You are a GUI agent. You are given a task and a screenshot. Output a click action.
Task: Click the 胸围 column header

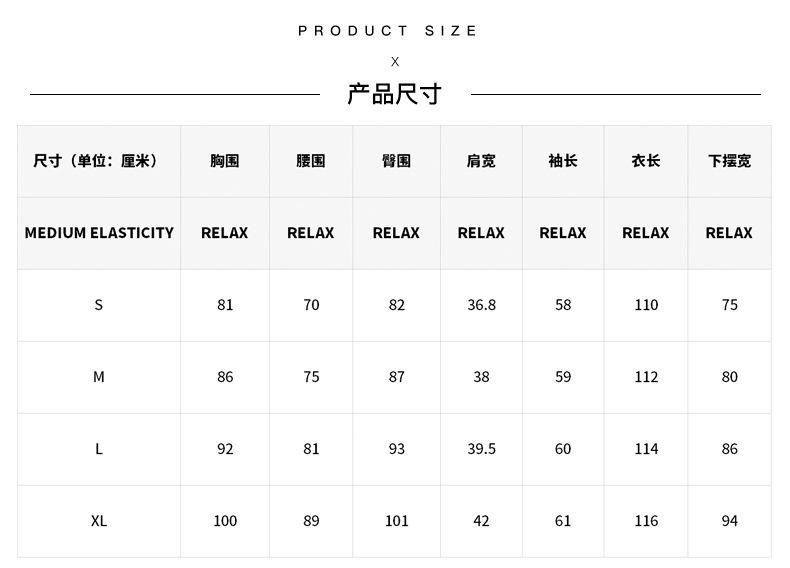(x=225, y=161)
